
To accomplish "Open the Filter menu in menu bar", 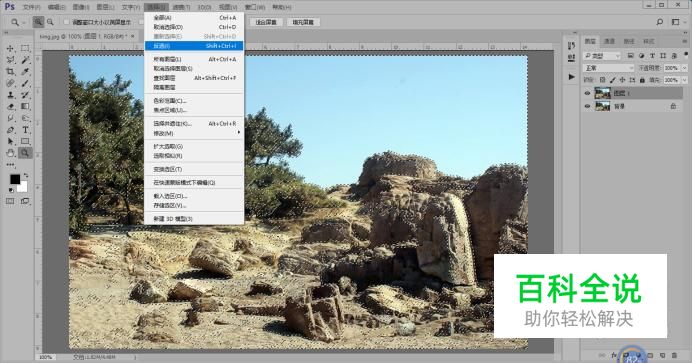I will click(181, 7).
